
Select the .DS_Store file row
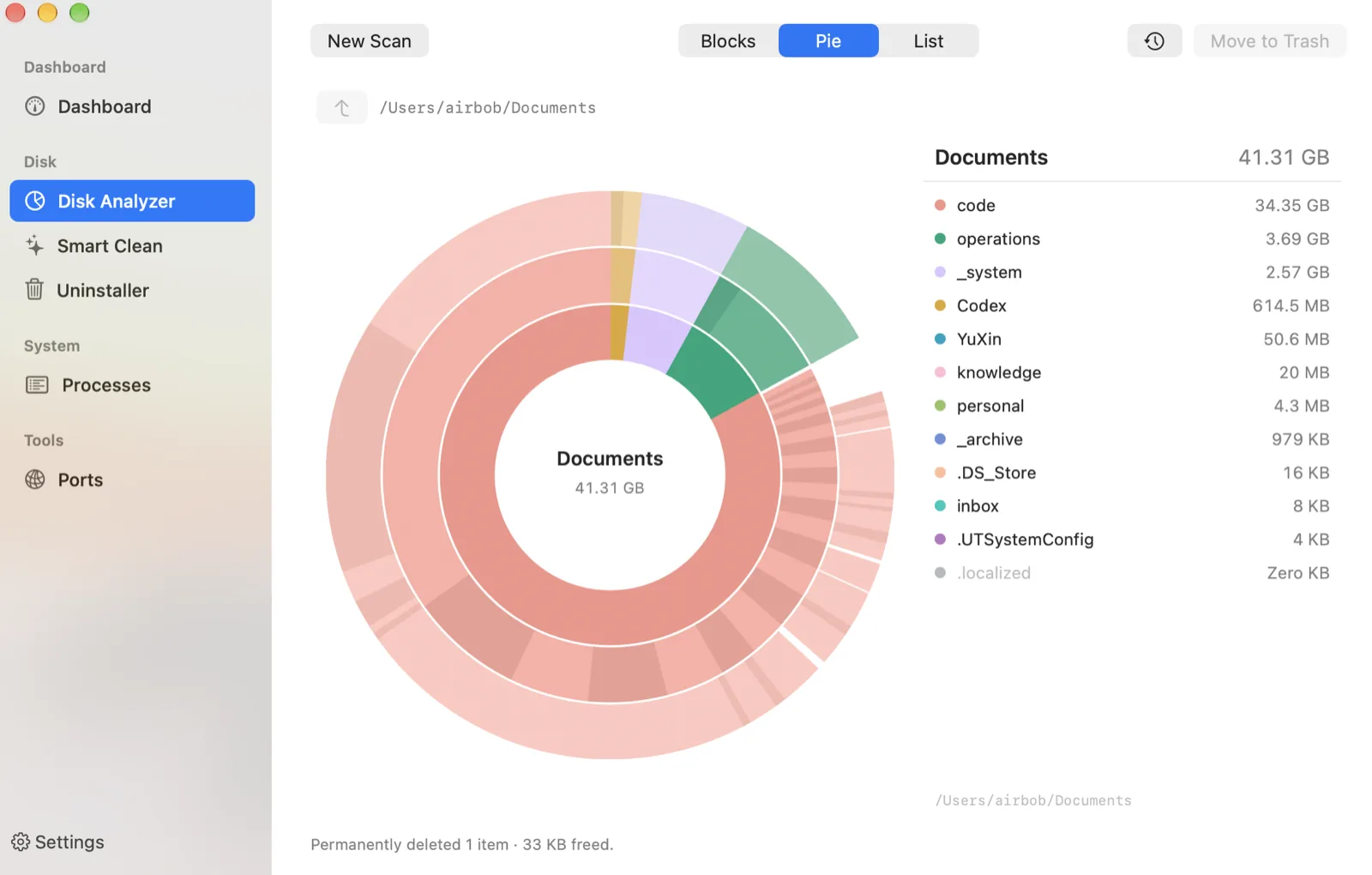pos(1132,473)
